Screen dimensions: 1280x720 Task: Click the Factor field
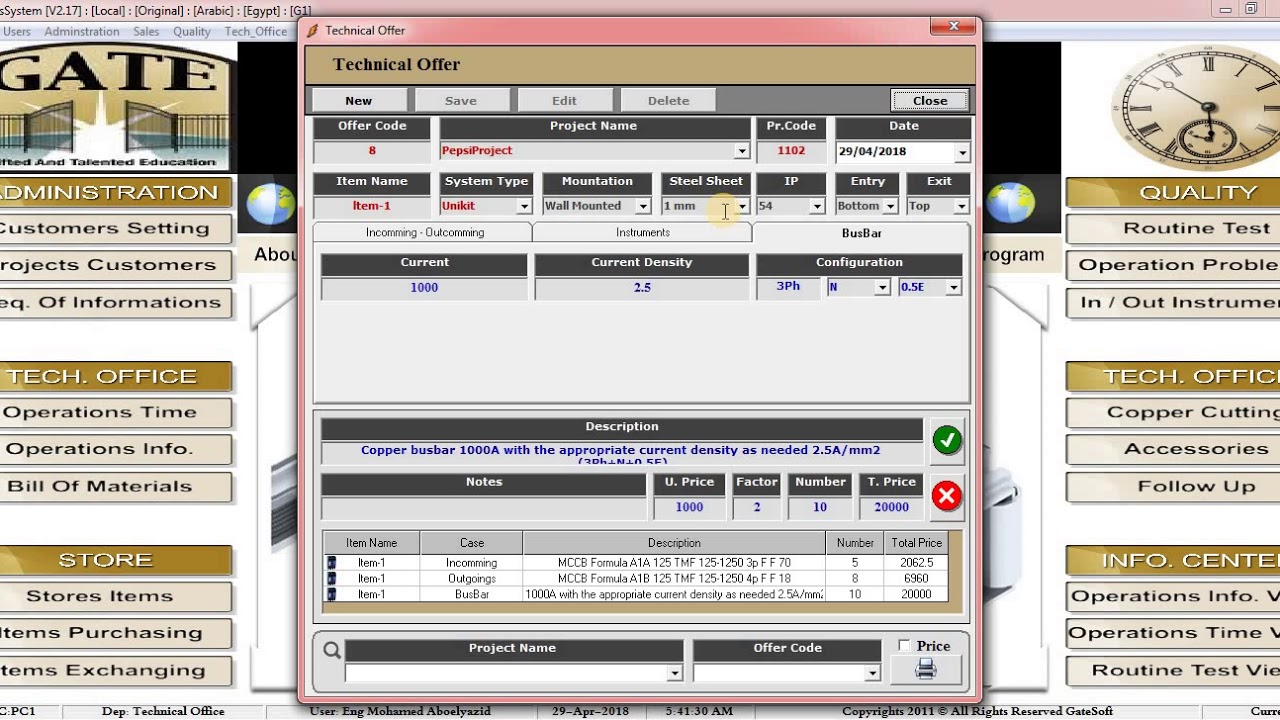pos(757,508)
